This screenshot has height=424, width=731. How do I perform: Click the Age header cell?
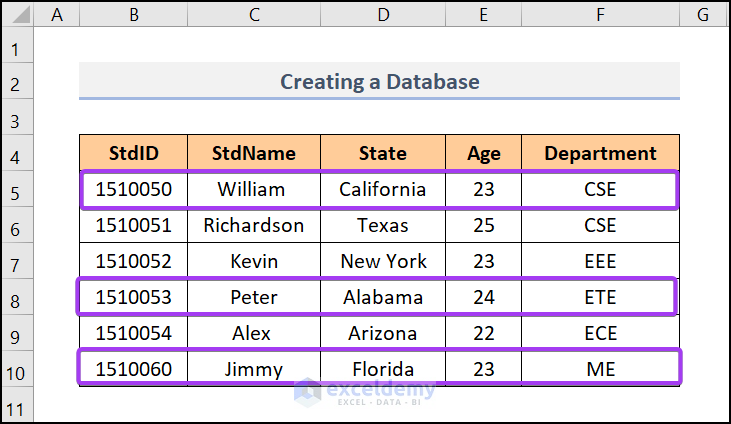point(484,153)
